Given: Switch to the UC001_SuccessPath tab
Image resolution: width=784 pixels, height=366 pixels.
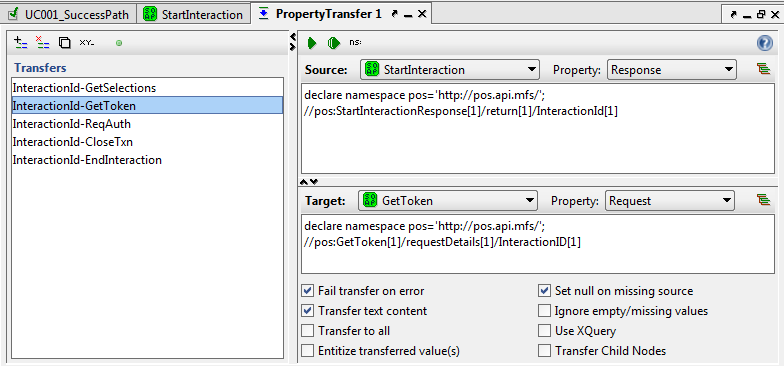Looking at the screenshot, I should click(x=68, y=14).
